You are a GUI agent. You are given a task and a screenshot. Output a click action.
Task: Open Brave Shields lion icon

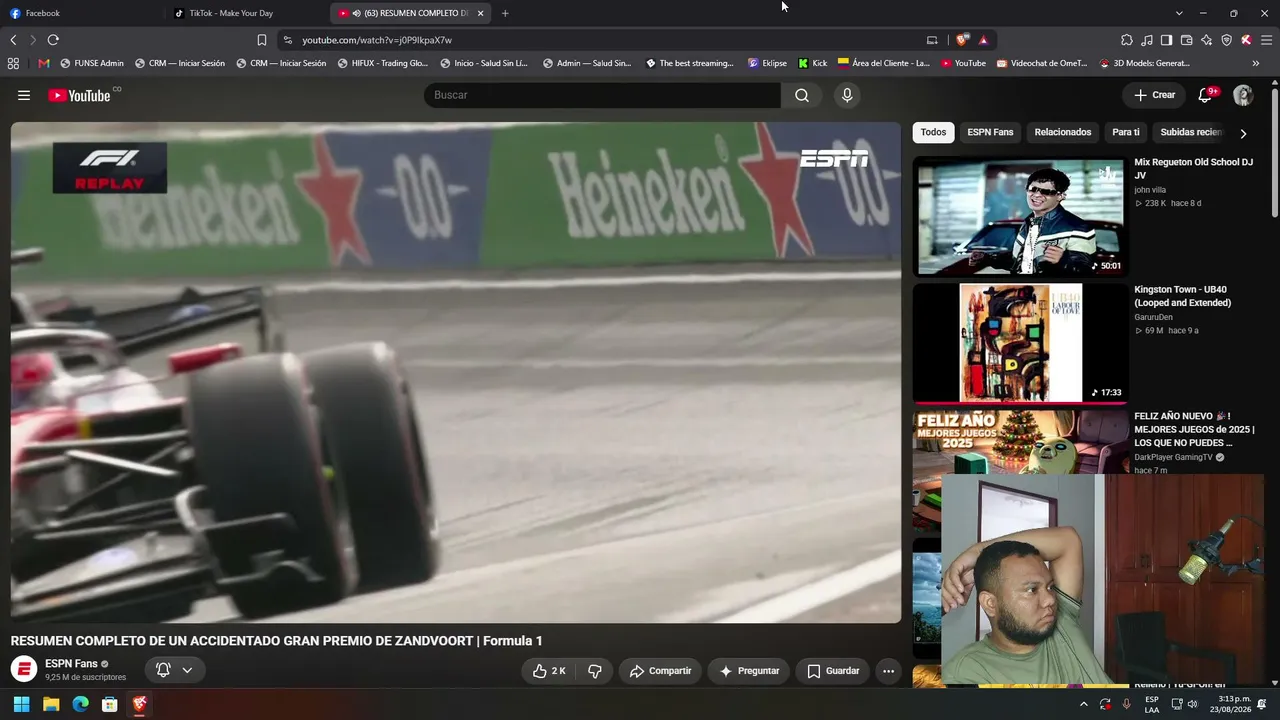coord(962,40)
